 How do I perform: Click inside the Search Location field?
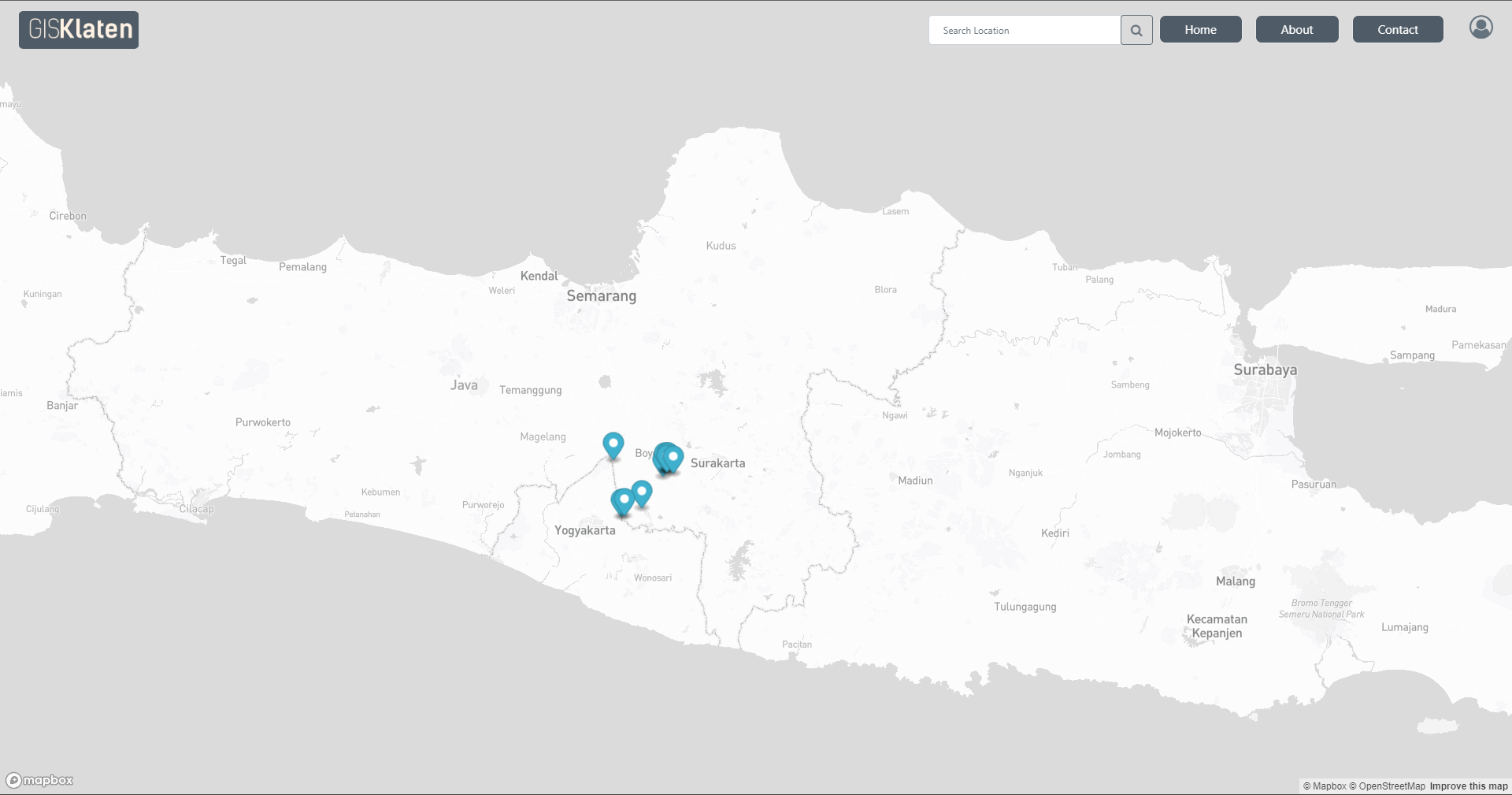[1024, 30]
